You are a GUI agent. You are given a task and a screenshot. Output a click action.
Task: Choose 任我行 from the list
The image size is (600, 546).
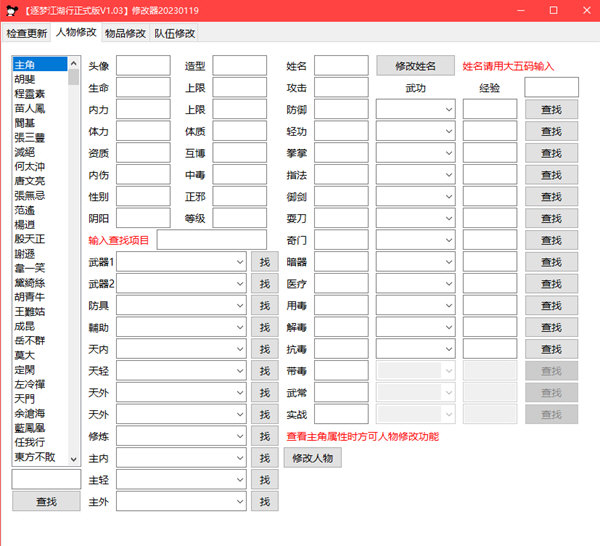[40, 442]
